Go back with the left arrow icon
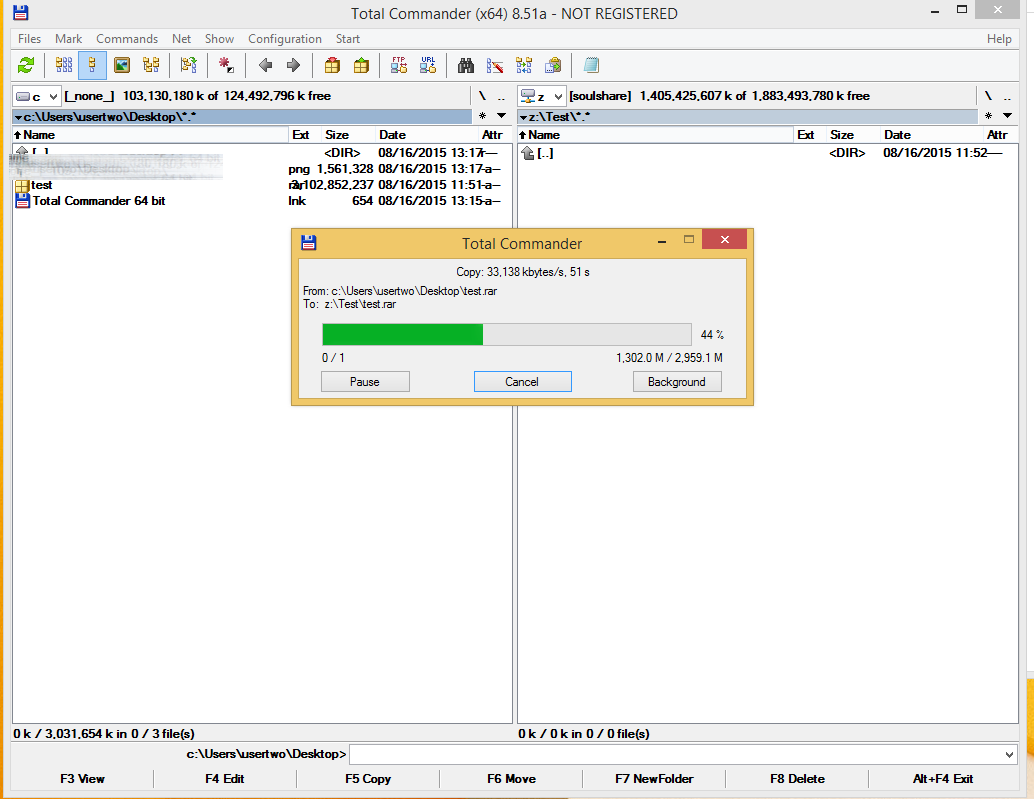1034x799 pixels. (265, 65)
